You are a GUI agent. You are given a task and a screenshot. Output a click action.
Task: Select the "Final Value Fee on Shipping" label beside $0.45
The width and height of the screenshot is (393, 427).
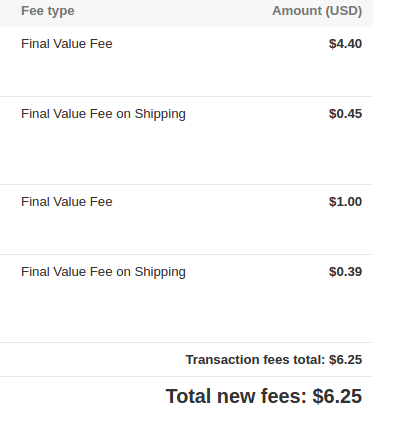pos(103,114)
